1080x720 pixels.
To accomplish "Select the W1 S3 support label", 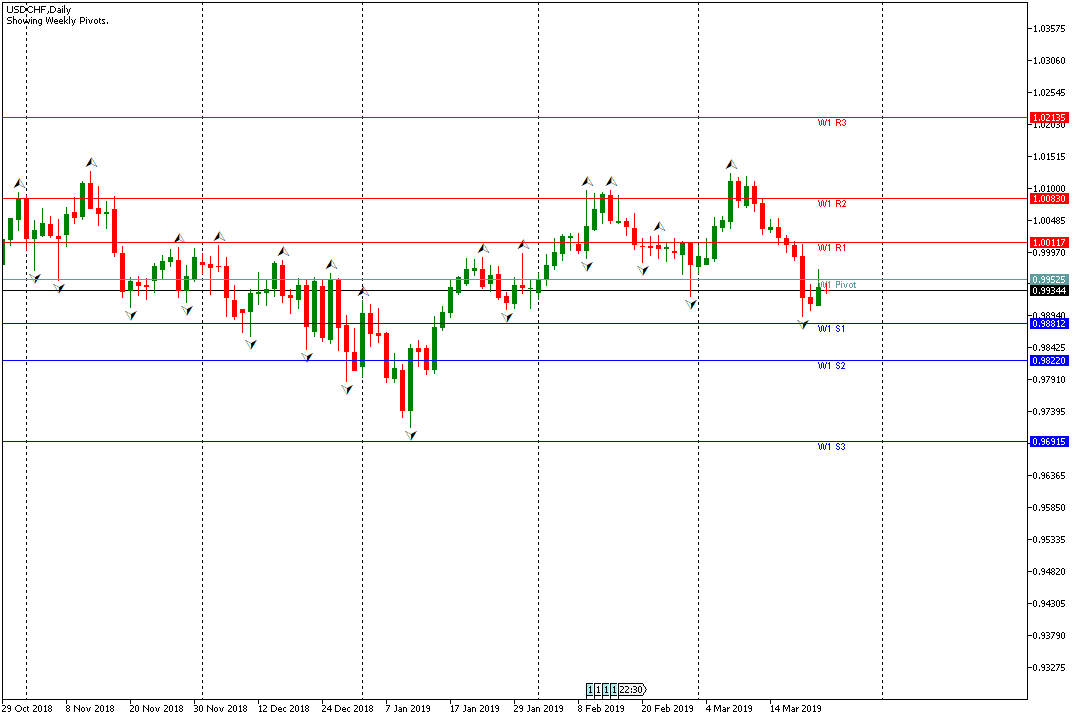I will coord(831,447).
